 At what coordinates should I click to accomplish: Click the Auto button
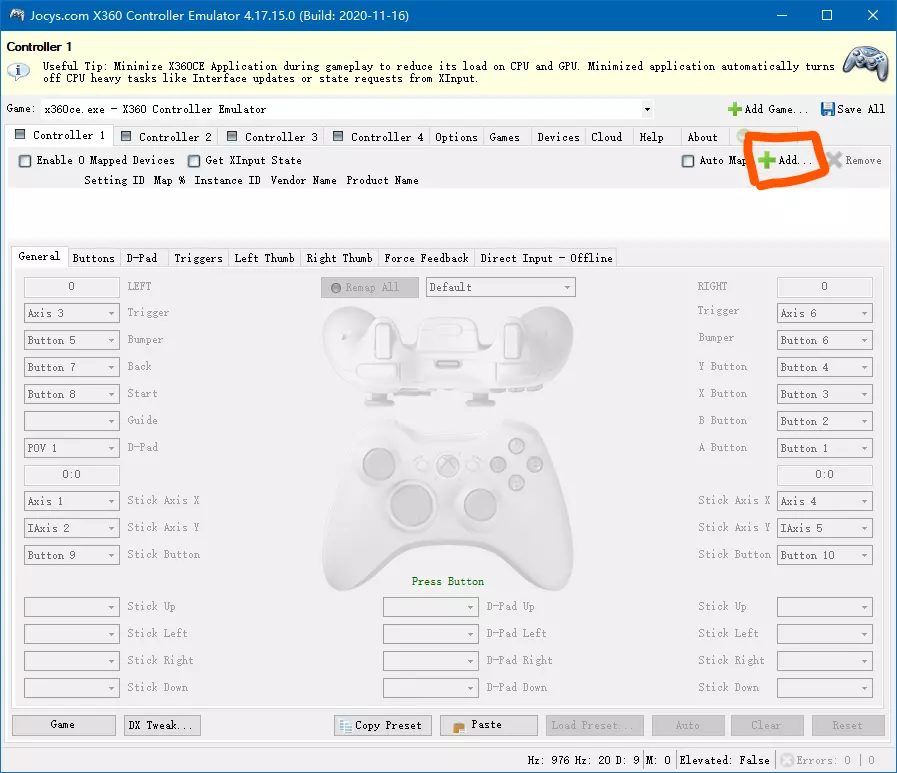[x=688, y=725]
